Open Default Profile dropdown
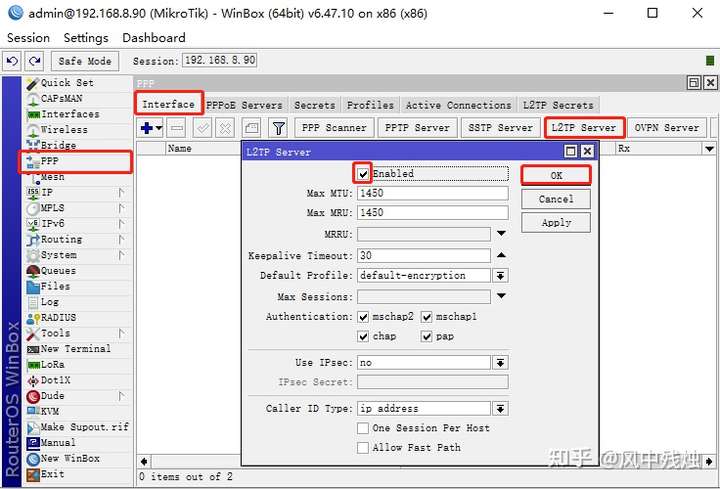720x489 pixels. pos(501,275)
